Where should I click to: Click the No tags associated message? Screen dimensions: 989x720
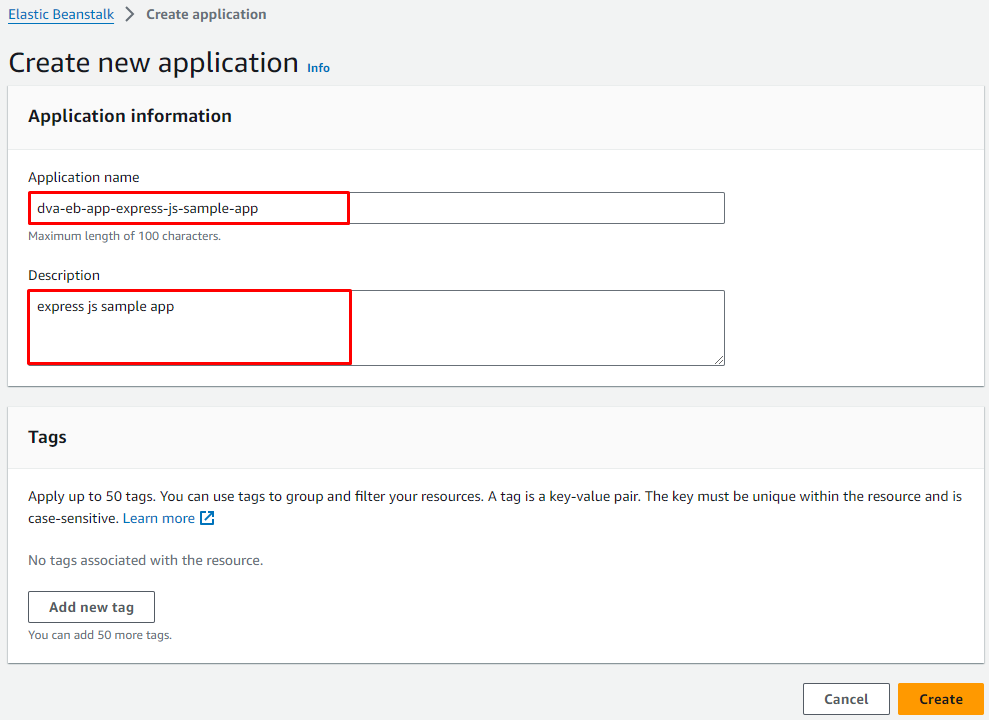(x=145, y=560)
